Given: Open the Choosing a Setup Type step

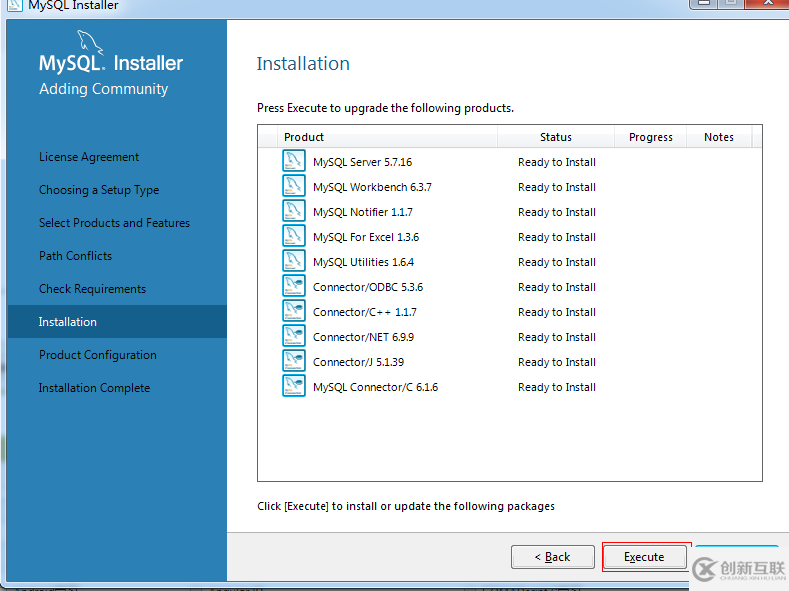Looking at the screenshot, I should coord(99,190).
